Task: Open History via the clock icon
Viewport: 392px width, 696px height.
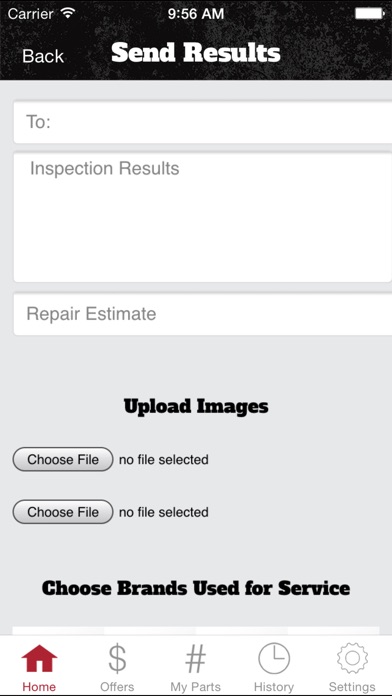Action: click(x=274, y=659)
